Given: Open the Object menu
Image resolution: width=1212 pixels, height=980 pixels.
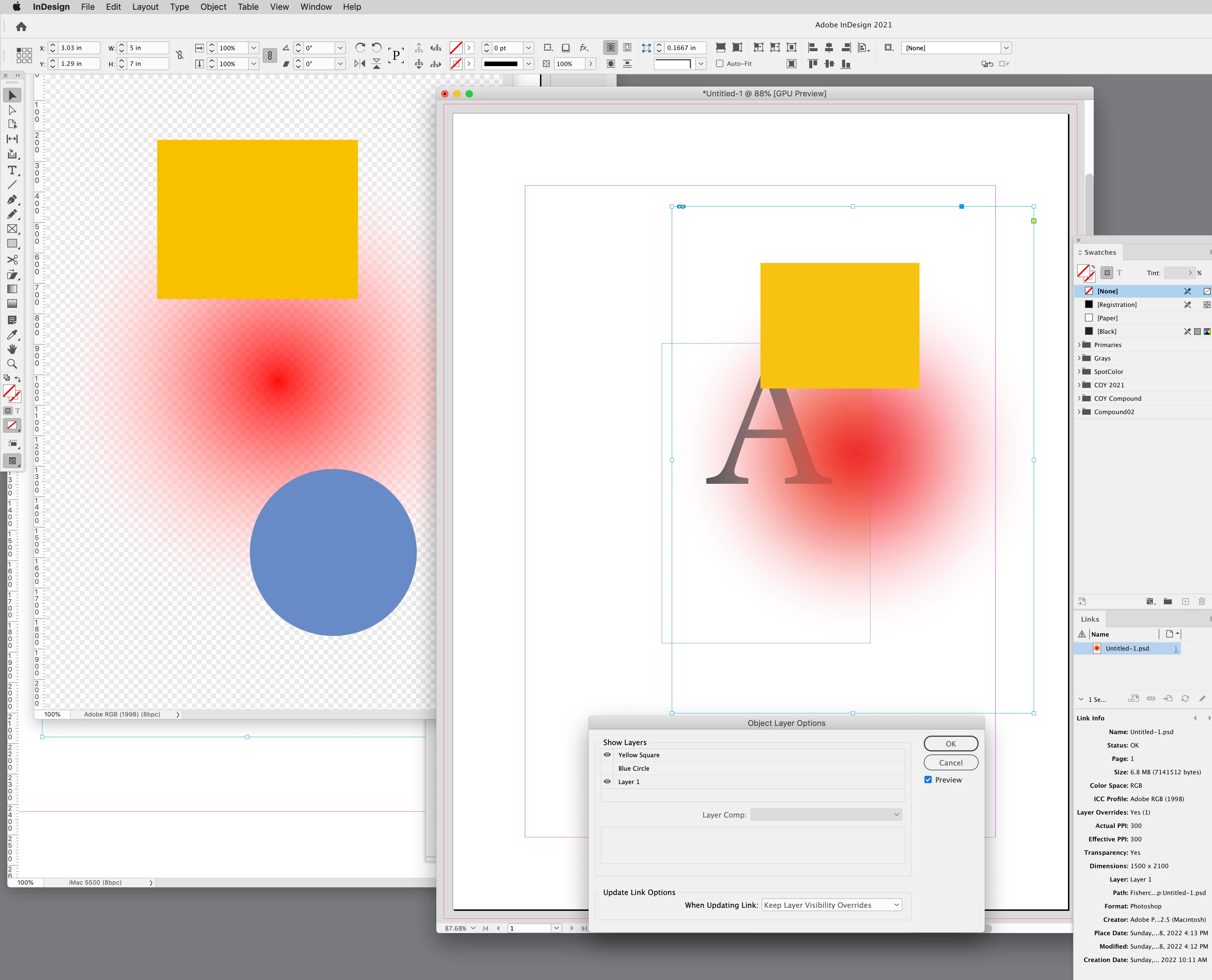Looking at the screenshot, I should click(213, 7).
